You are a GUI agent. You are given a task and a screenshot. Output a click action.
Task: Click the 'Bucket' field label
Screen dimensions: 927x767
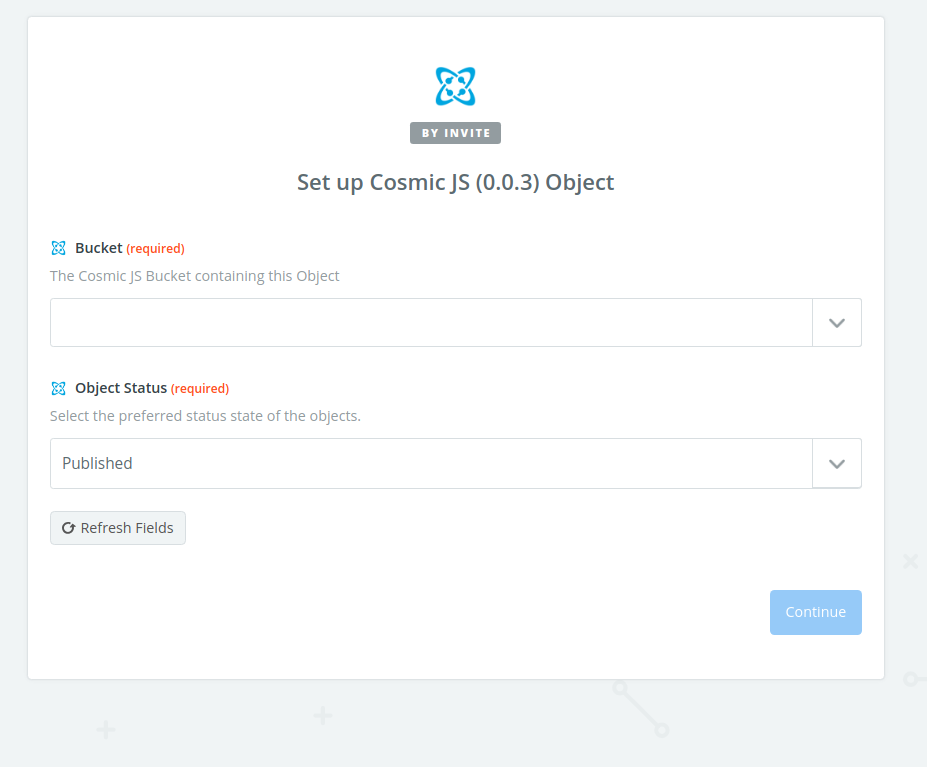98,248
